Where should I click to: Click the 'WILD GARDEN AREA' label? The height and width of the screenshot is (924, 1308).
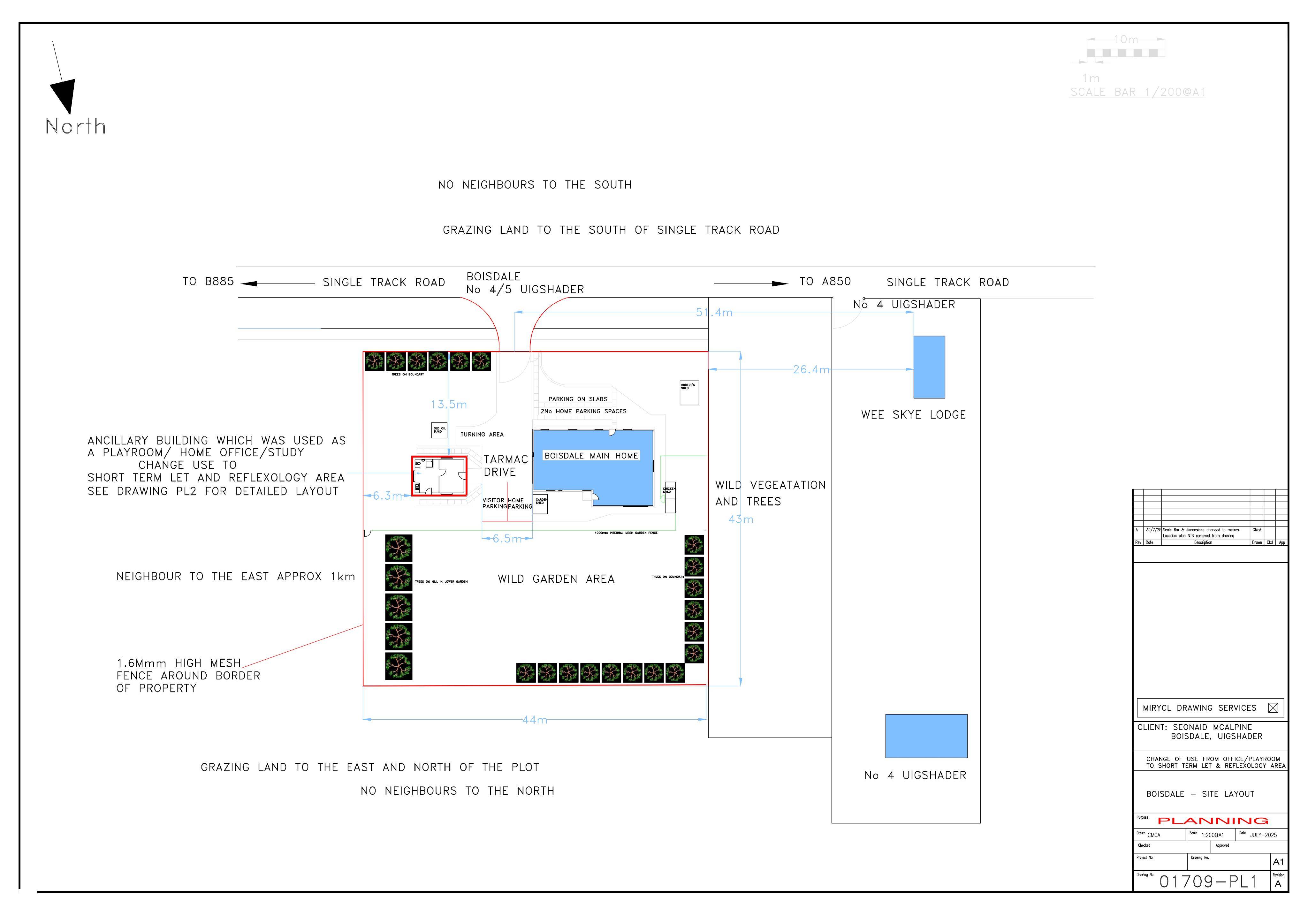click(556, 579)
